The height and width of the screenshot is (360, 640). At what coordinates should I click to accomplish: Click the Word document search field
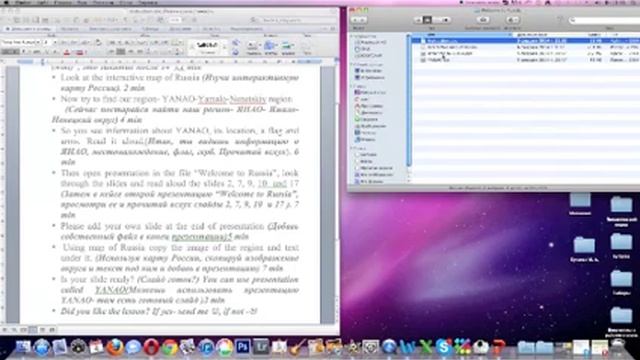point(295,20)
